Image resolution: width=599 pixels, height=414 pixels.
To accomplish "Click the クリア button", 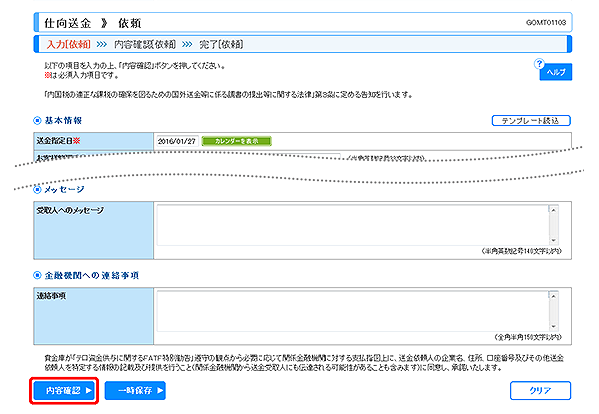I will click(x=540, y=390).
